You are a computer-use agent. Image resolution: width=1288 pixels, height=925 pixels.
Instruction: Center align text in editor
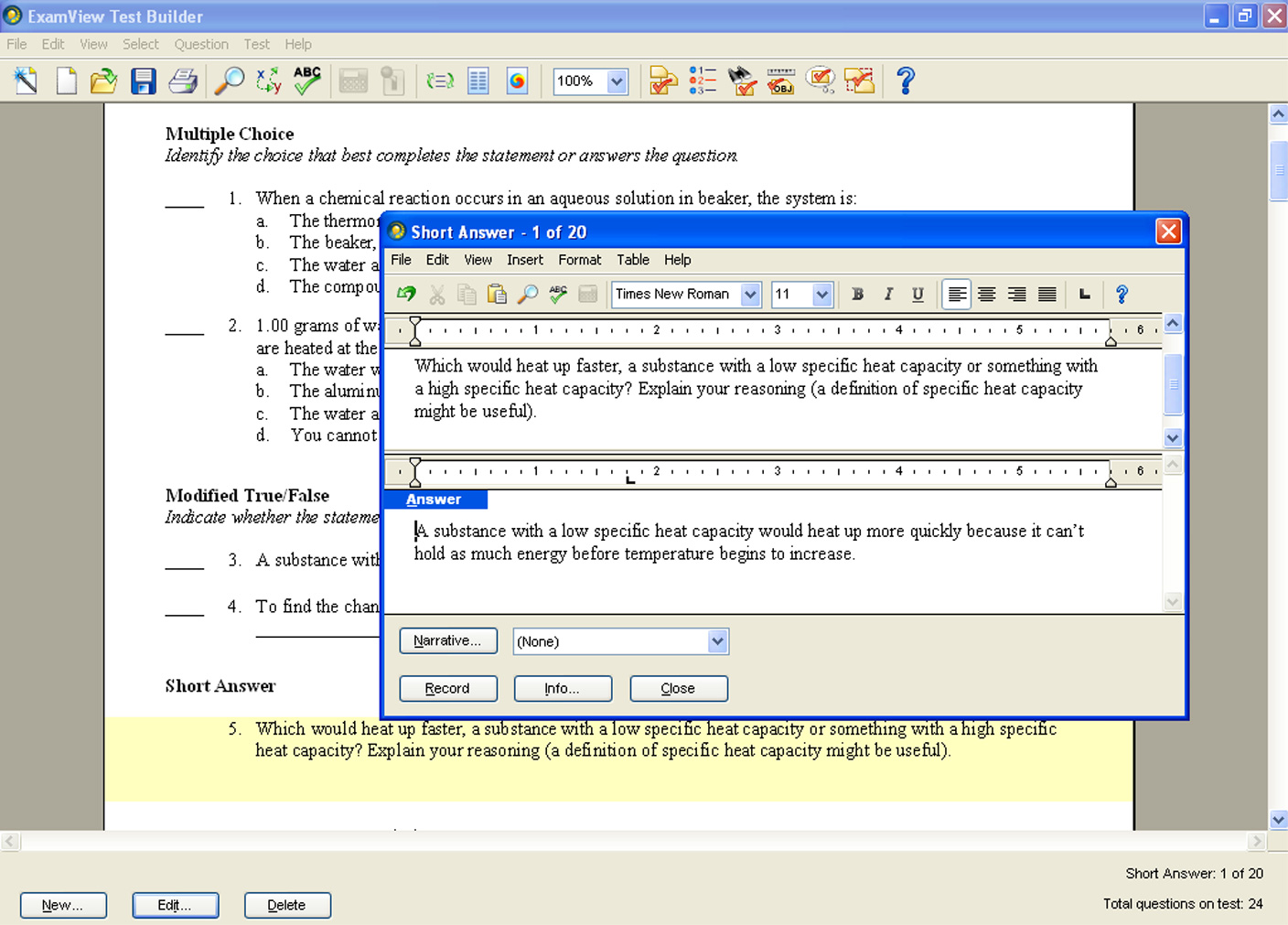point(986,294)
